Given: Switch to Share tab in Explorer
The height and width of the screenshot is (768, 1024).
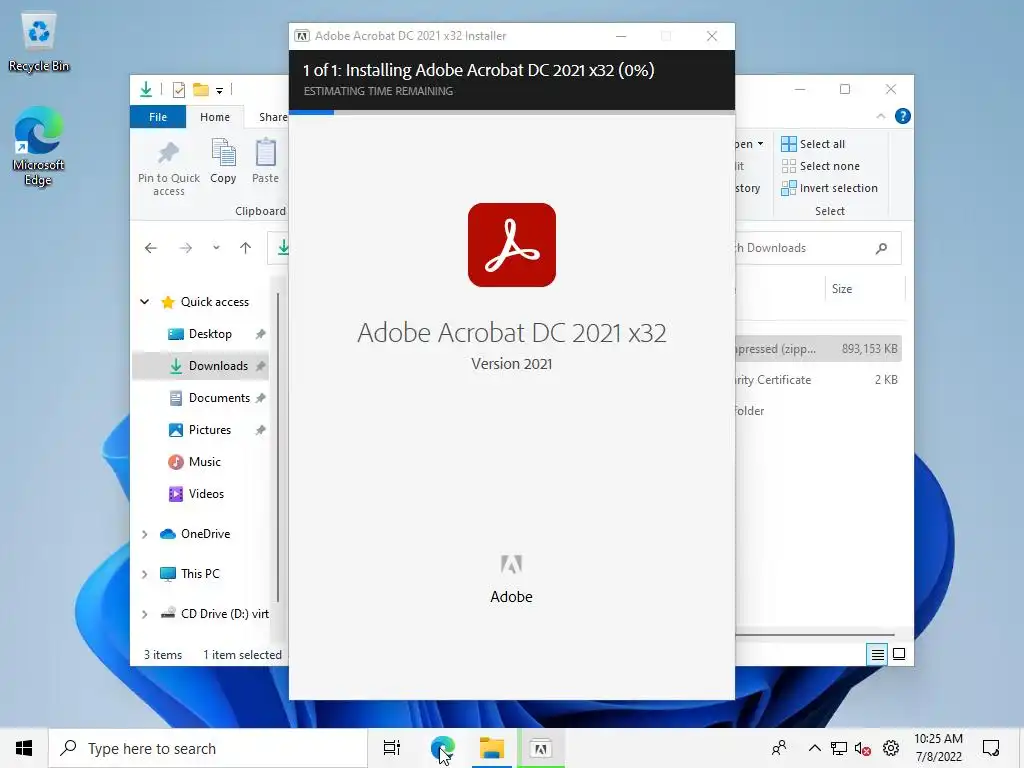Looking at the screenshot, I should pyautogui.click(x=272, y=117).
